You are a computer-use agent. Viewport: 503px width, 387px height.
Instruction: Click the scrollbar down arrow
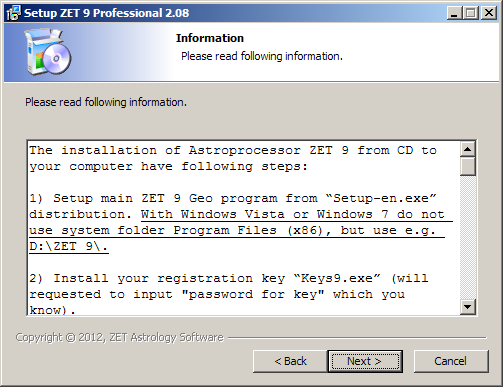468,307
